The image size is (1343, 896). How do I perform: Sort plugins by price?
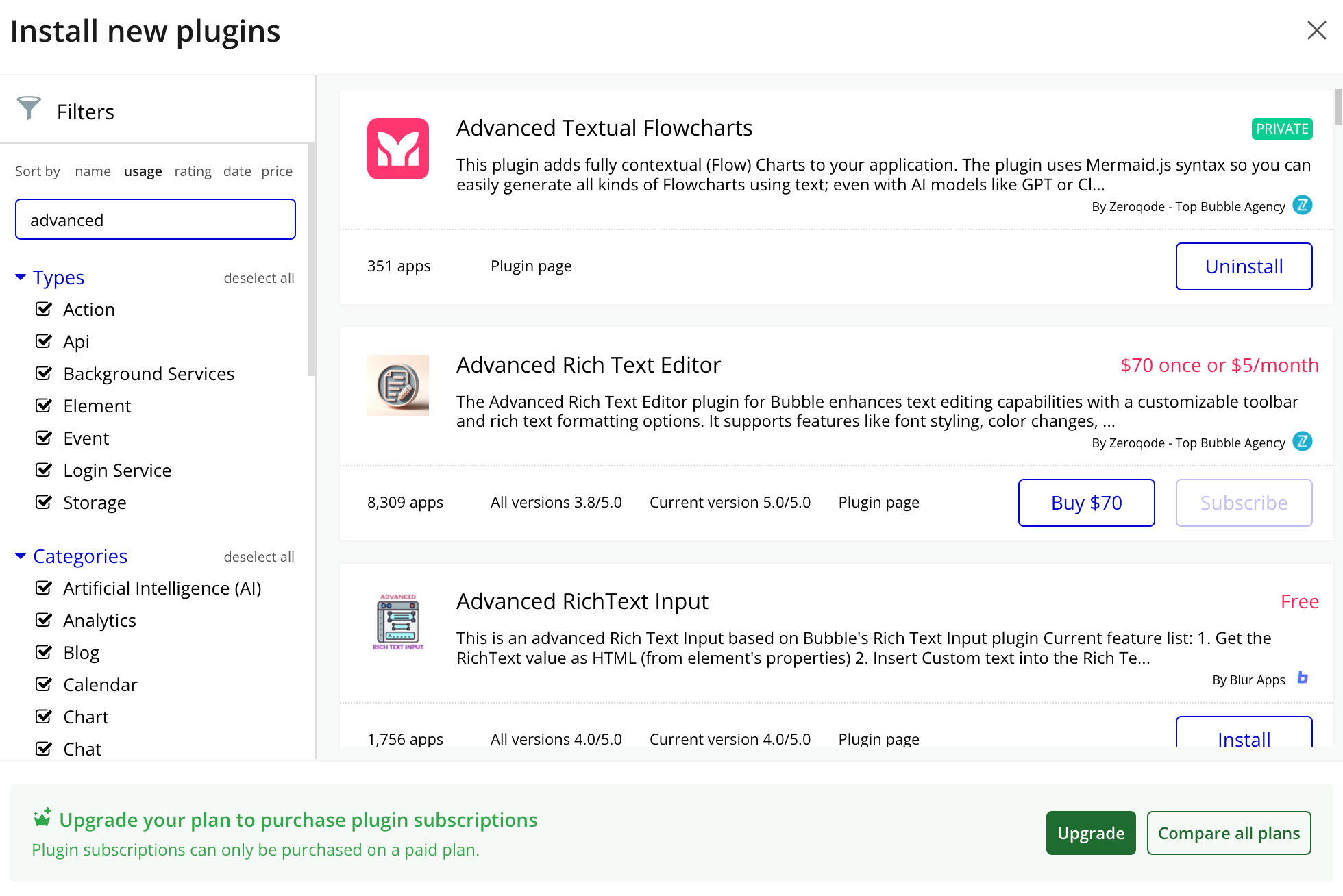coord(277,171)
